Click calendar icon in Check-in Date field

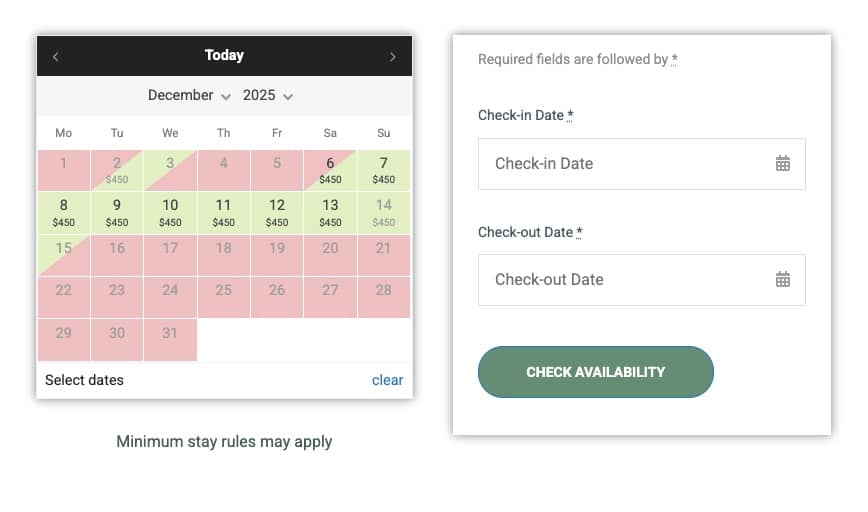[783, 164]
